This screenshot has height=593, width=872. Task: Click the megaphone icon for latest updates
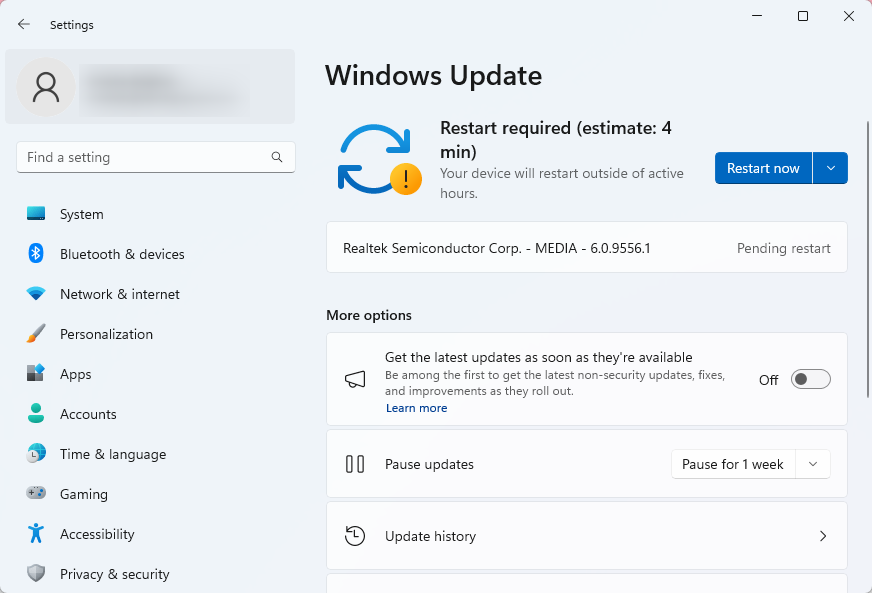coord(355,380)
